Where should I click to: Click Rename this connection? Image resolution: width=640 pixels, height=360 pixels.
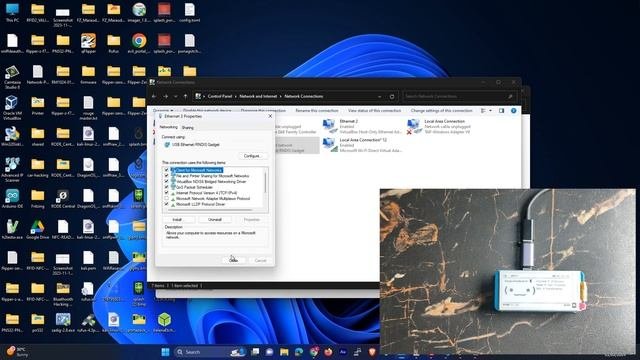pos(317,111)
